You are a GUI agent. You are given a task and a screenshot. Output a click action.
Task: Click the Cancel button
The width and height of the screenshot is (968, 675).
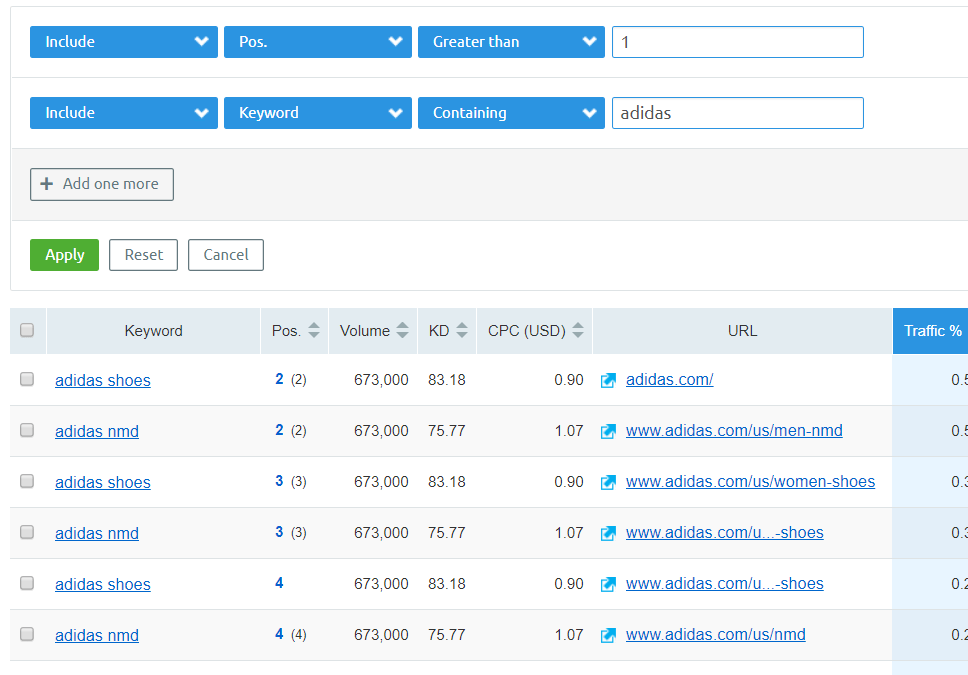(226, 255)
